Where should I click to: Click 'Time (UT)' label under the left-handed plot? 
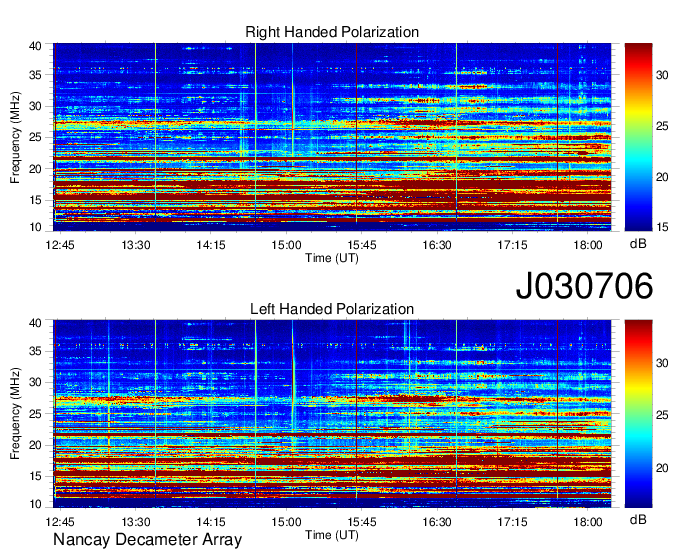point(332,535)
